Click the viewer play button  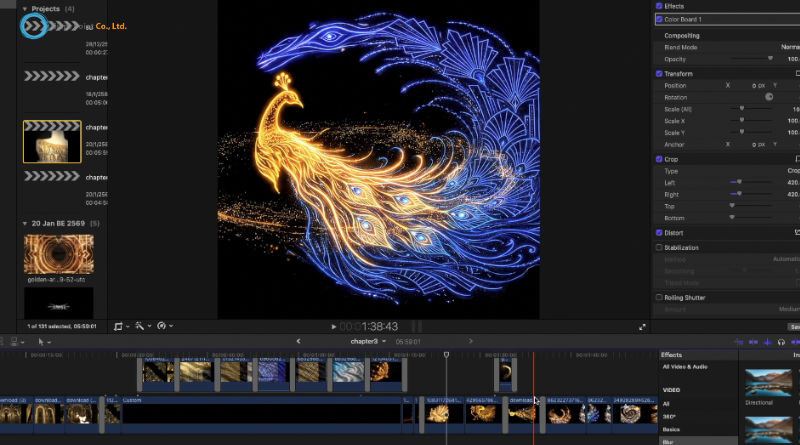334,327
